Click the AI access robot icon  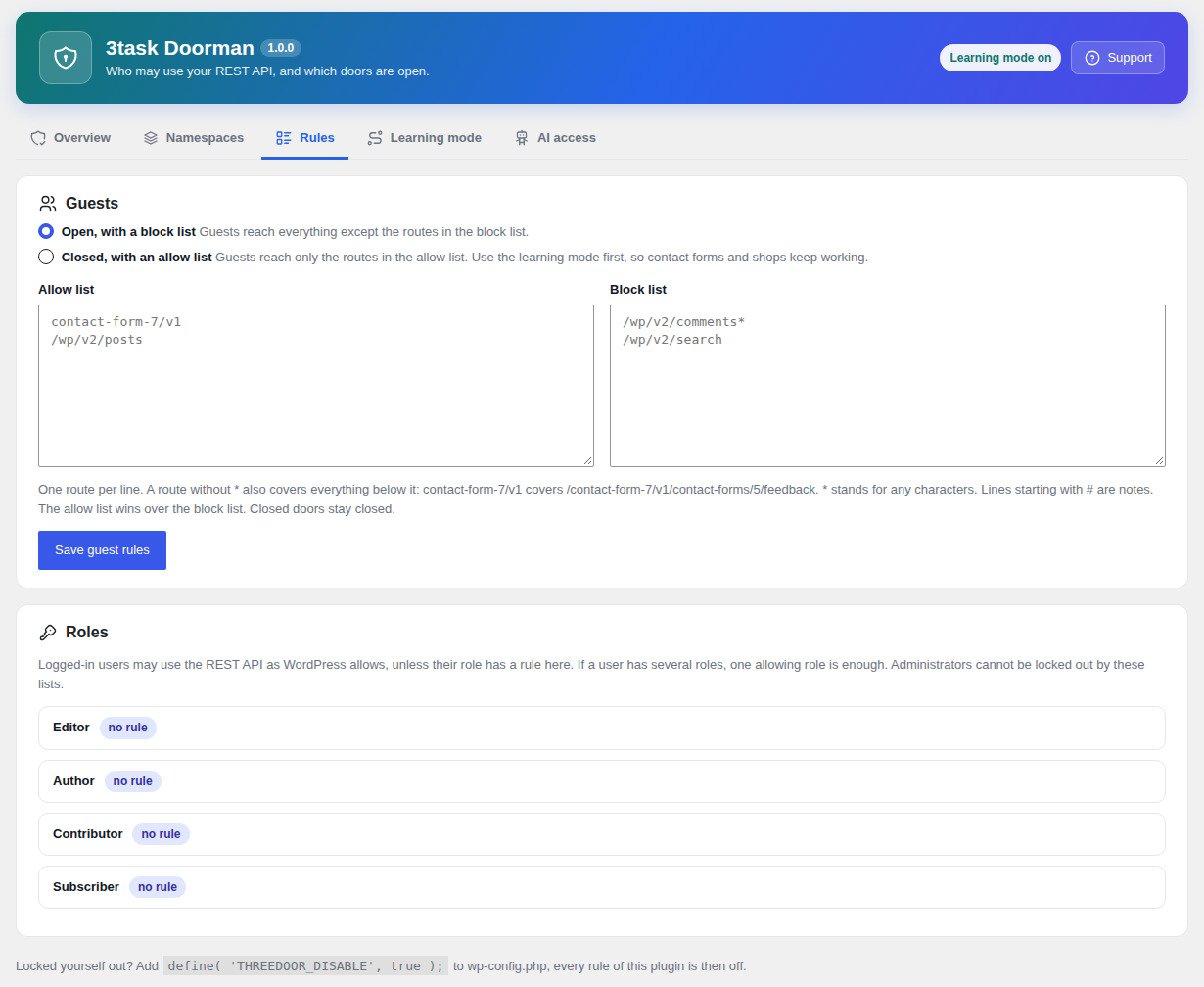pyautogui.click(x=522, y=138)
